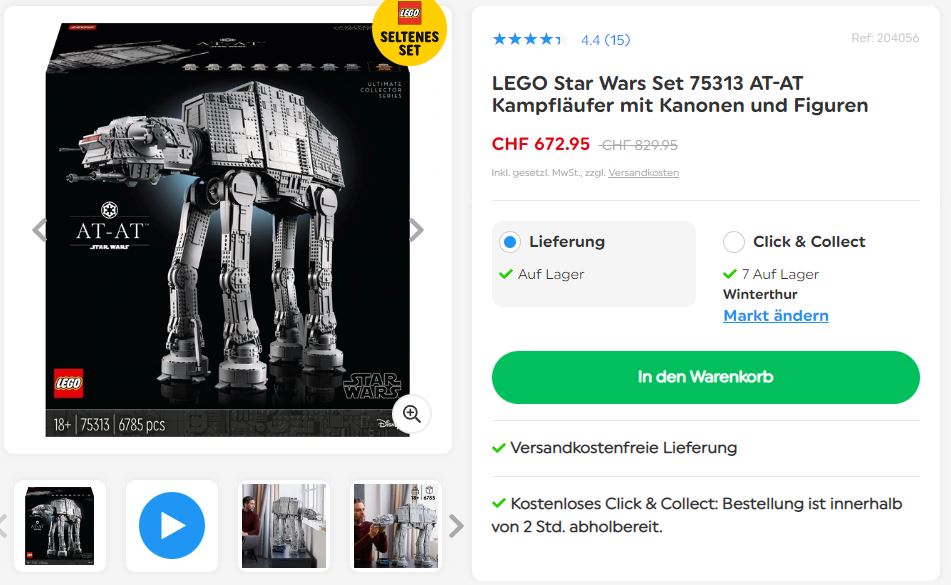This screenshot has height=585, width=951.
Task: Click the yellow Seltenes Set badge
Action: [x=409, y=32]
